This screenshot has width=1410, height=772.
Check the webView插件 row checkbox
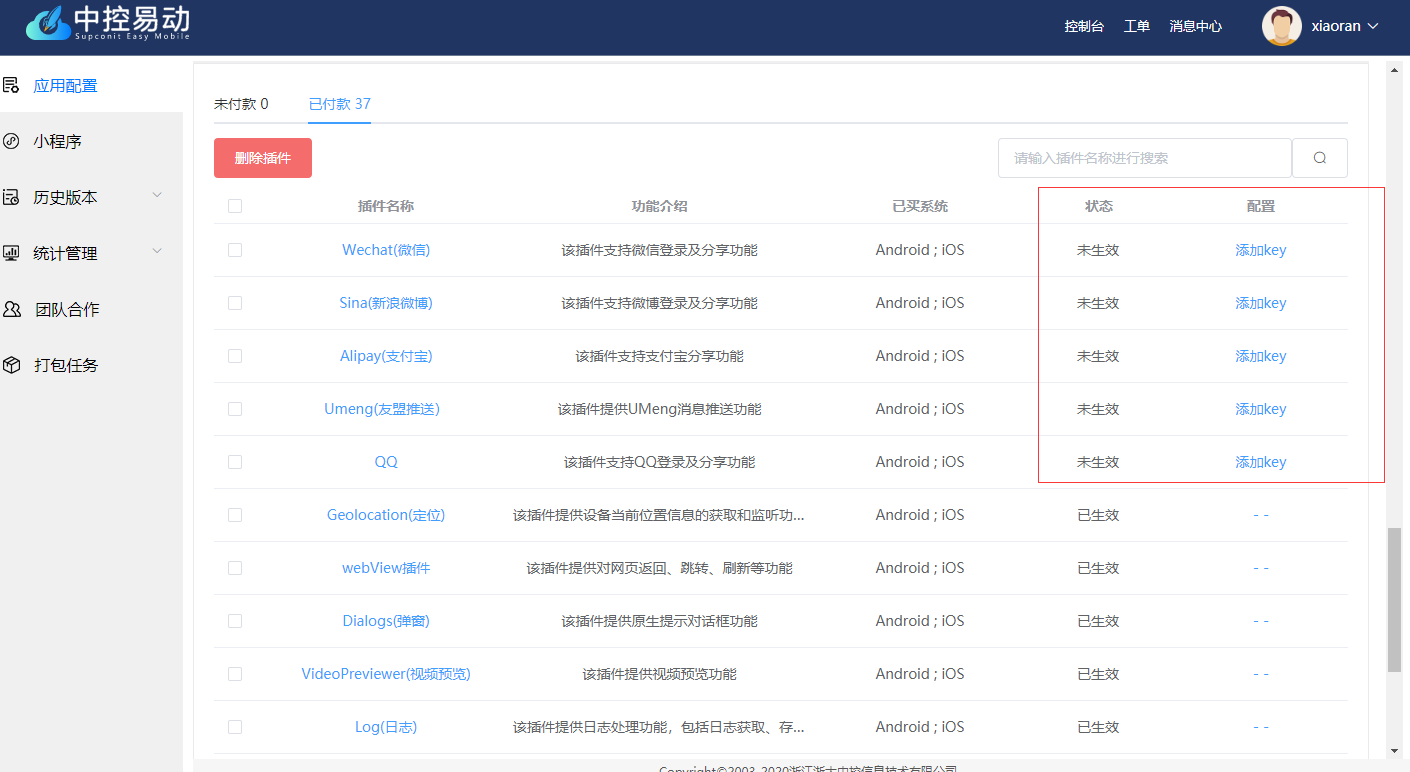(x=235, y=568)
